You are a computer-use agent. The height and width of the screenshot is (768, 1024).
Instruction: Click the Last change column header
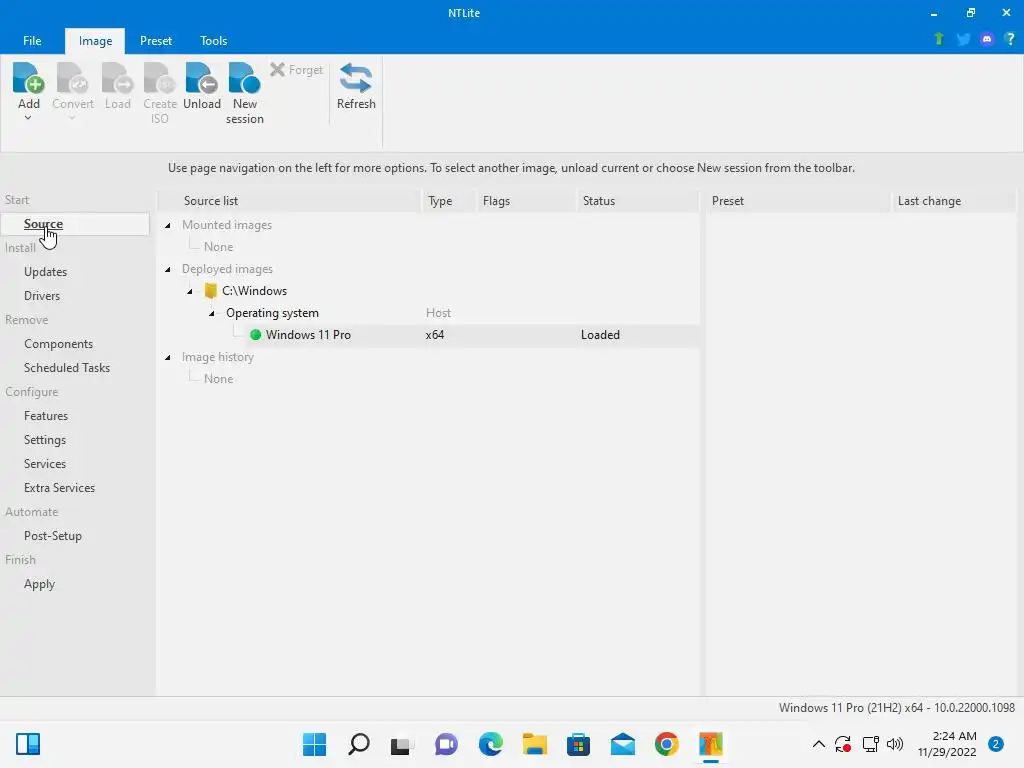(x=953, y=201)
